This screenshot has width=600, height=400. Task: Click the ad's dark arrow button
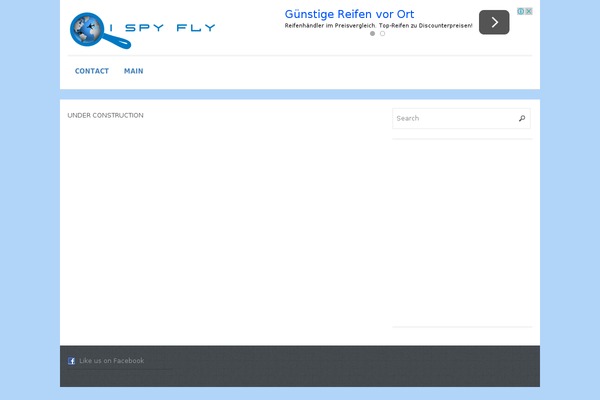494,22
